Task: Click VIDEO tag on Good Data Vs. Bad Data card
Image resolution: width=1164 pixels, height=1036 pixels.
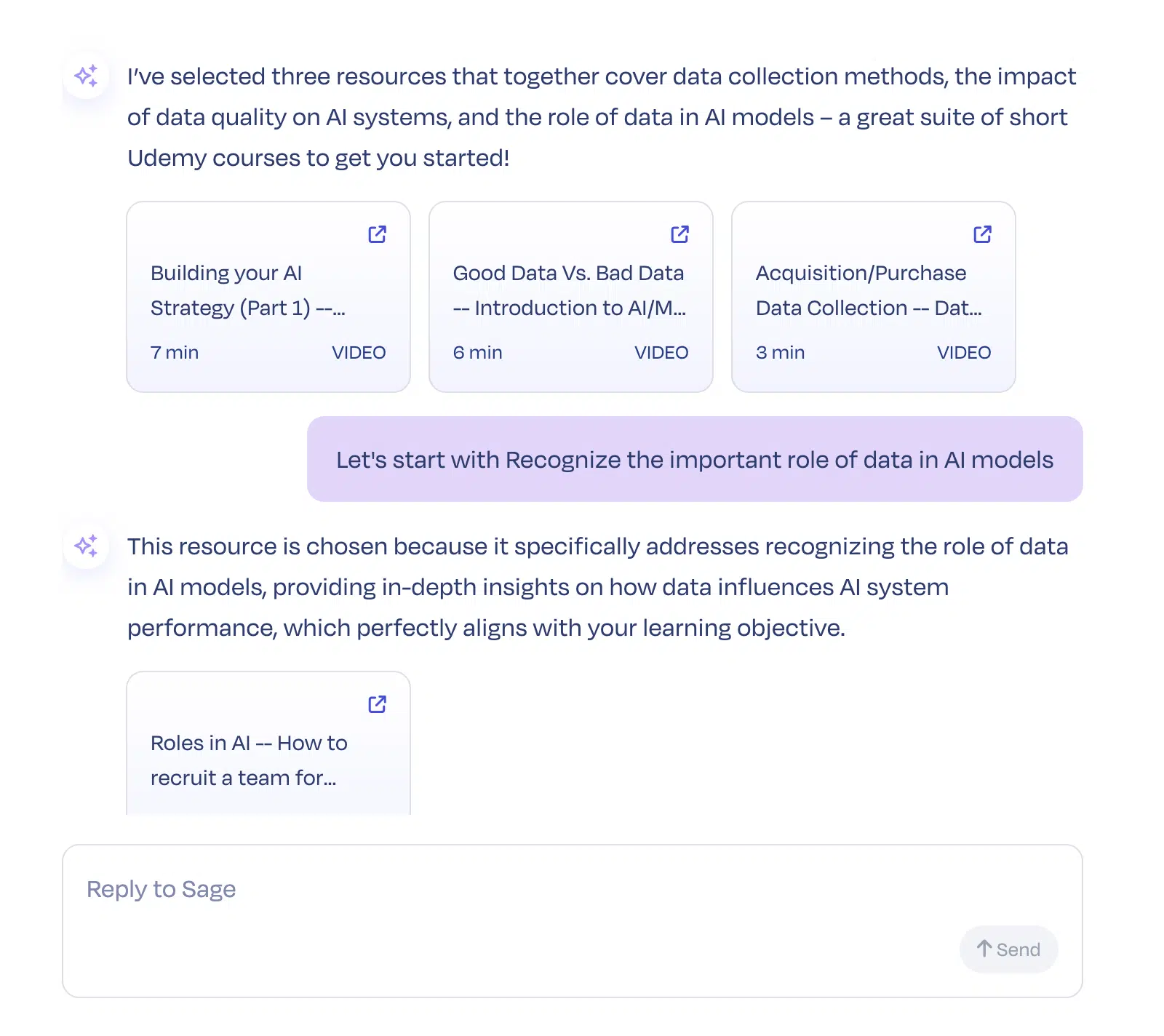Action: (661, 352)
